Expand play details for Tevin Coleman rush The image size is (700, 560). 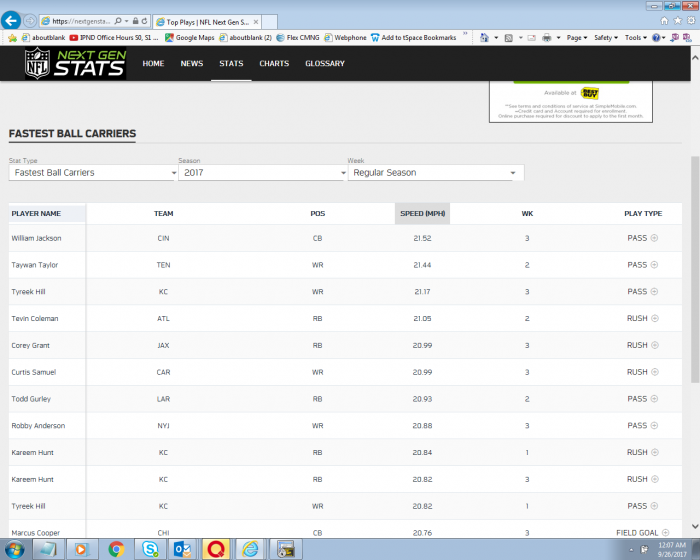[654, 319]
